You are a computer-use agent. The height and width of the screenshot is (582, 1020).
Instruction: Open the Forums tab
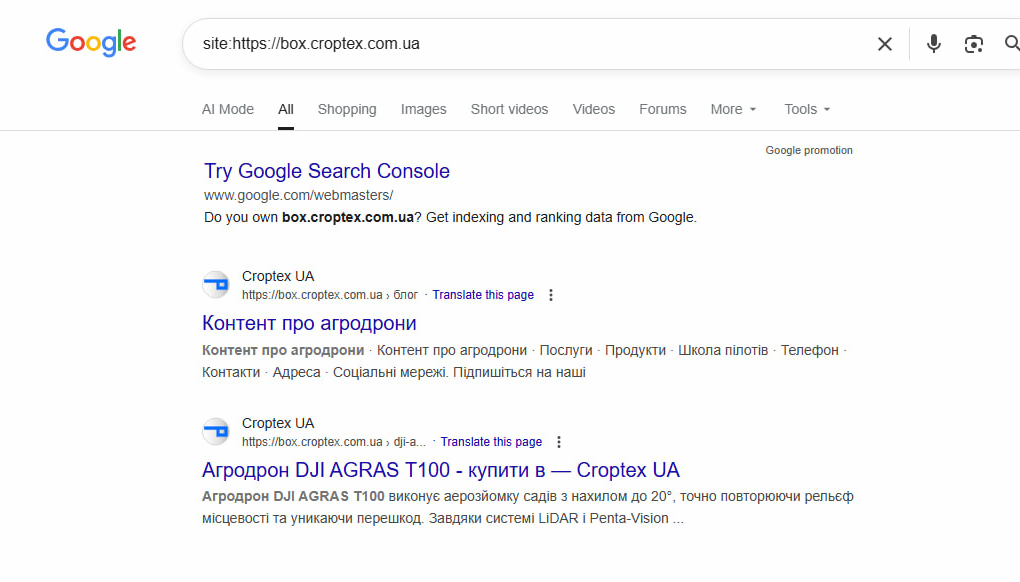point(663,109)
